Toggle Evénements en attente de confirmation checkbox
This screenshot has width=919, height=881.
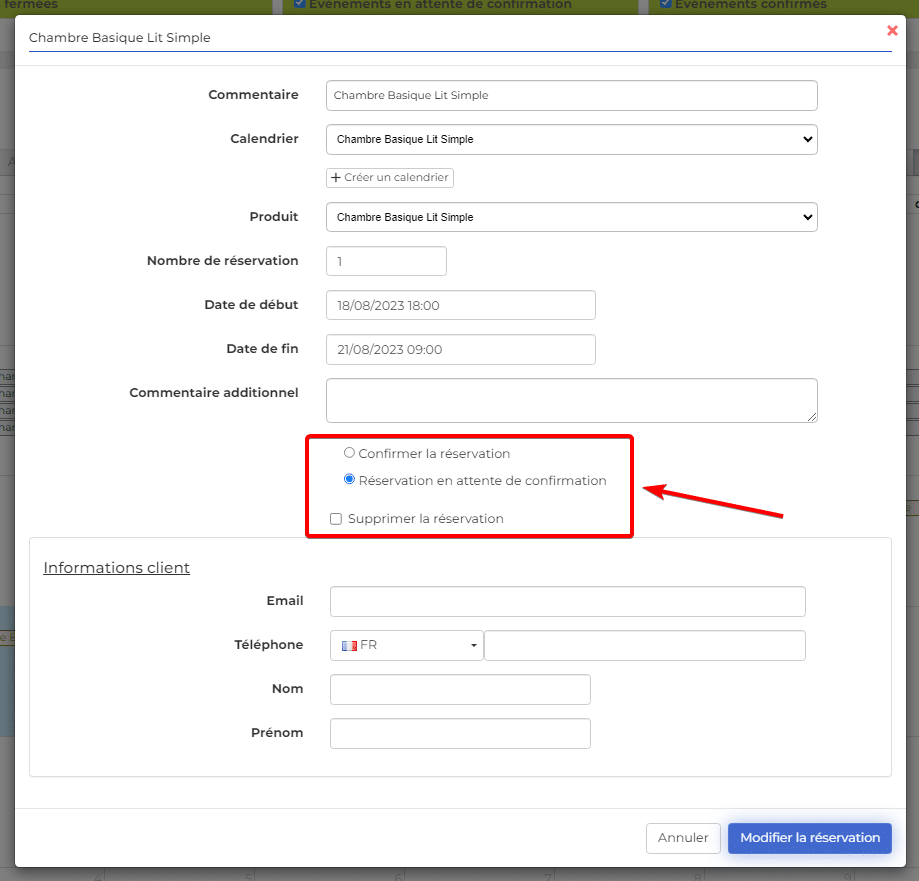(x=300, y=4)
